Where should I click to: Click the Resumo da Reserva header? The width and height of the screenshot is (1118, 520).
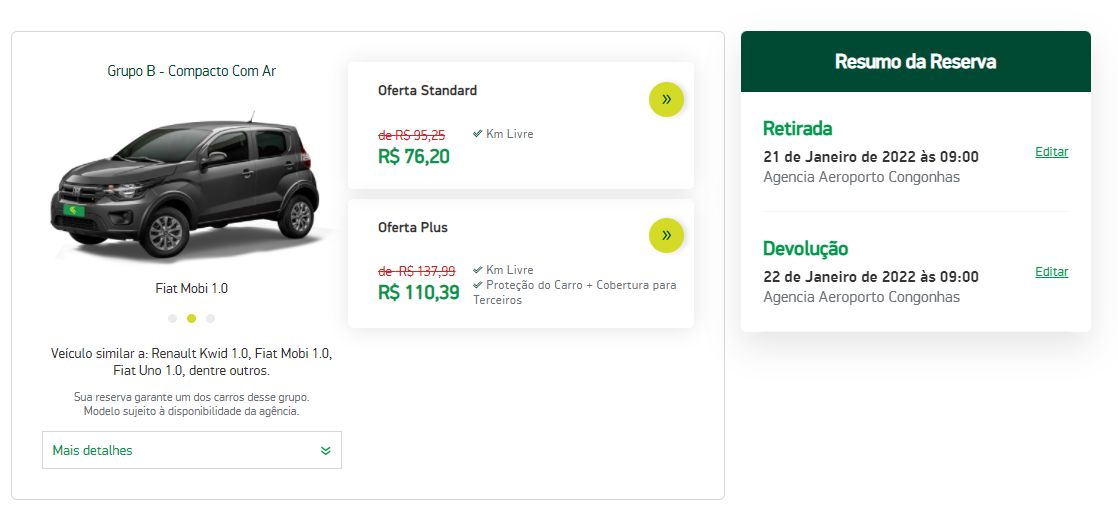[915, 62]
